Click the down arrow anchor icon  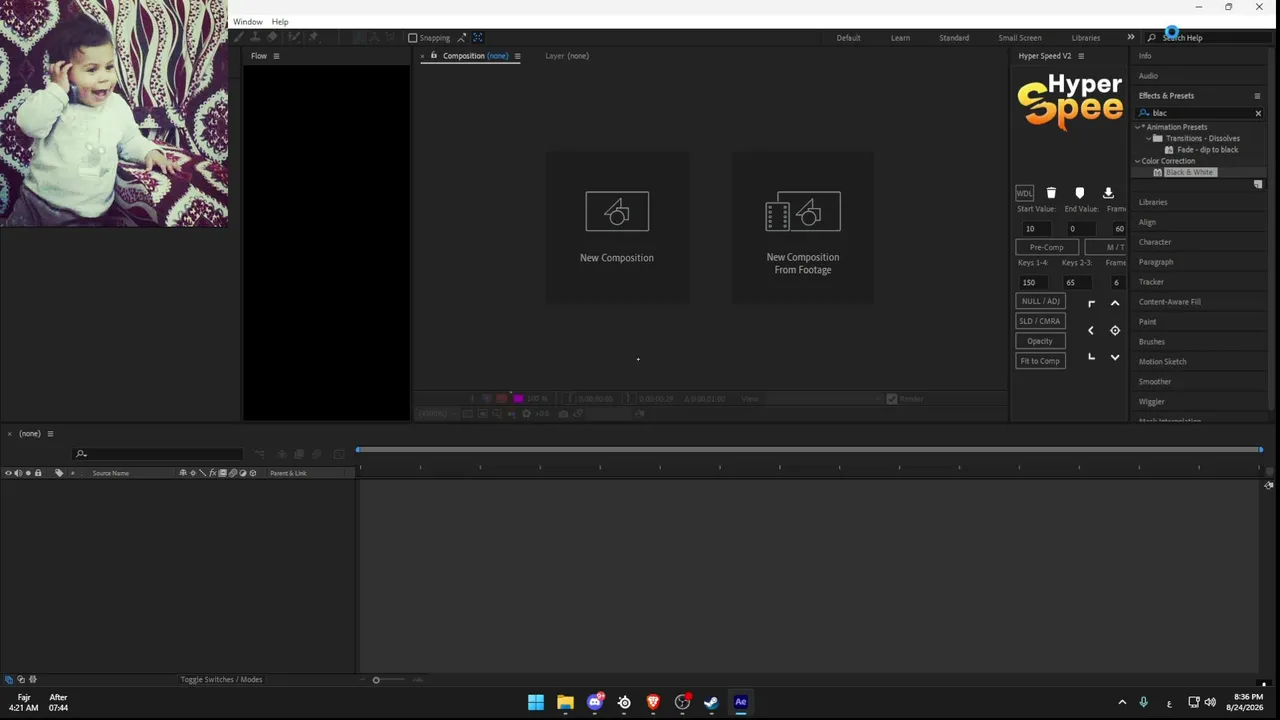click(x=1115, y=357)
